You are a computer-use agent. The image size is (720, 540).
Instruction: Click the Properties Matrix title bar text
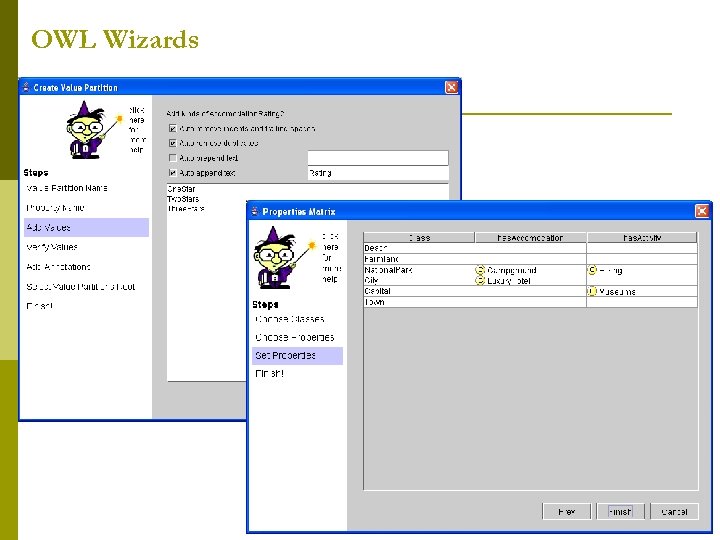299,211
